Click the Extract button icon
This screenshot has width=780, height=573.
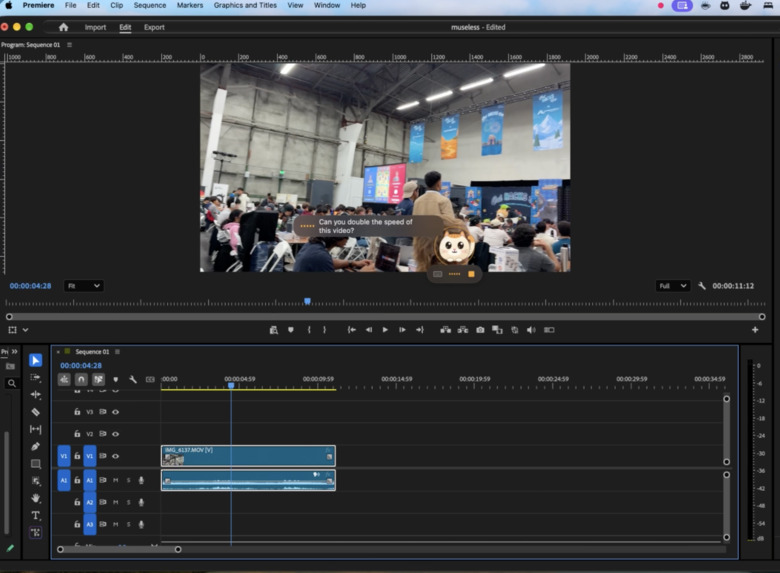pyautogui.click(x=463, y=330)
